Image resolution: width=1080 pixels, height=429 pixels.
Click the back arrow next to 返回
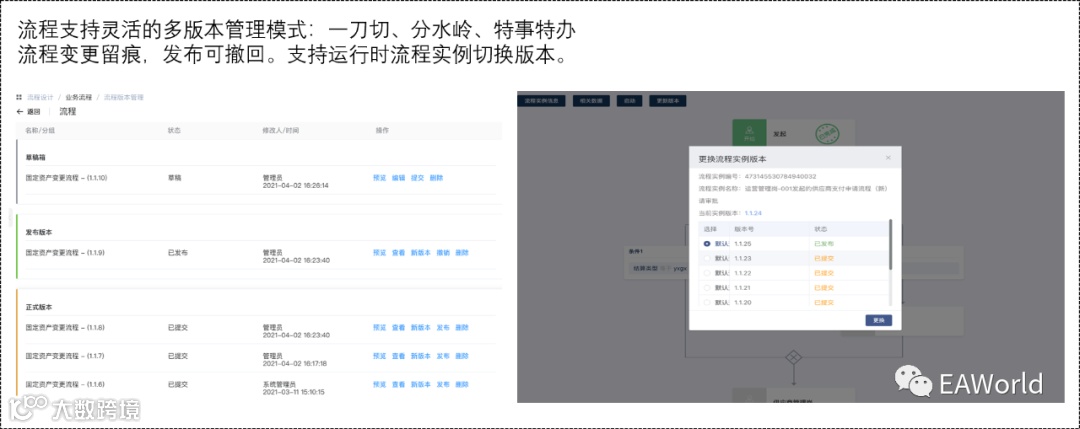(x=20, y=111)
